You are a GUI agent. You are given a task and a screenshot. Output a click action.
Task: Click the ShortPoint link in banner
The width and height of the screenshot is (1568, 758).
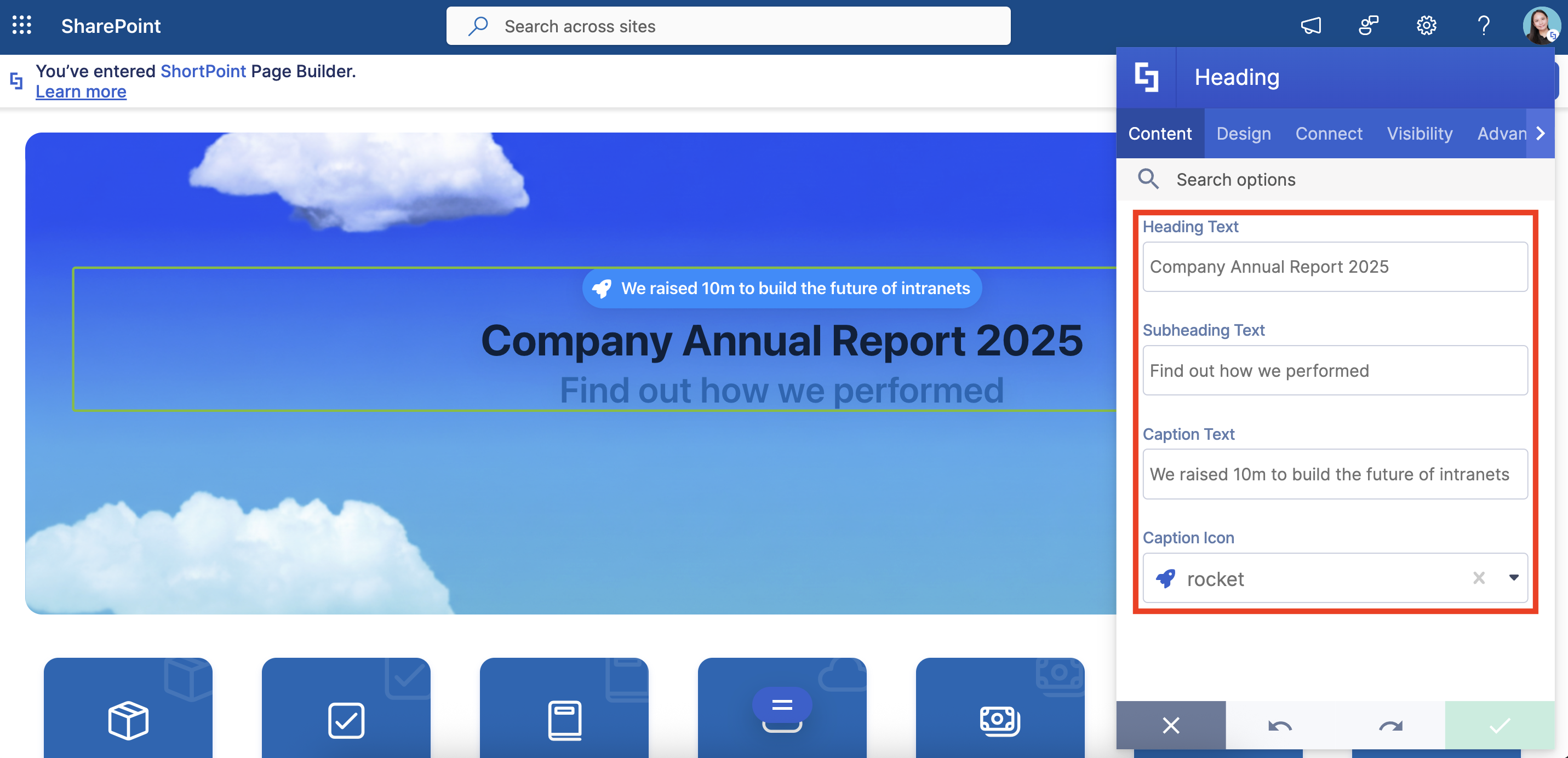tap(203, 71)
